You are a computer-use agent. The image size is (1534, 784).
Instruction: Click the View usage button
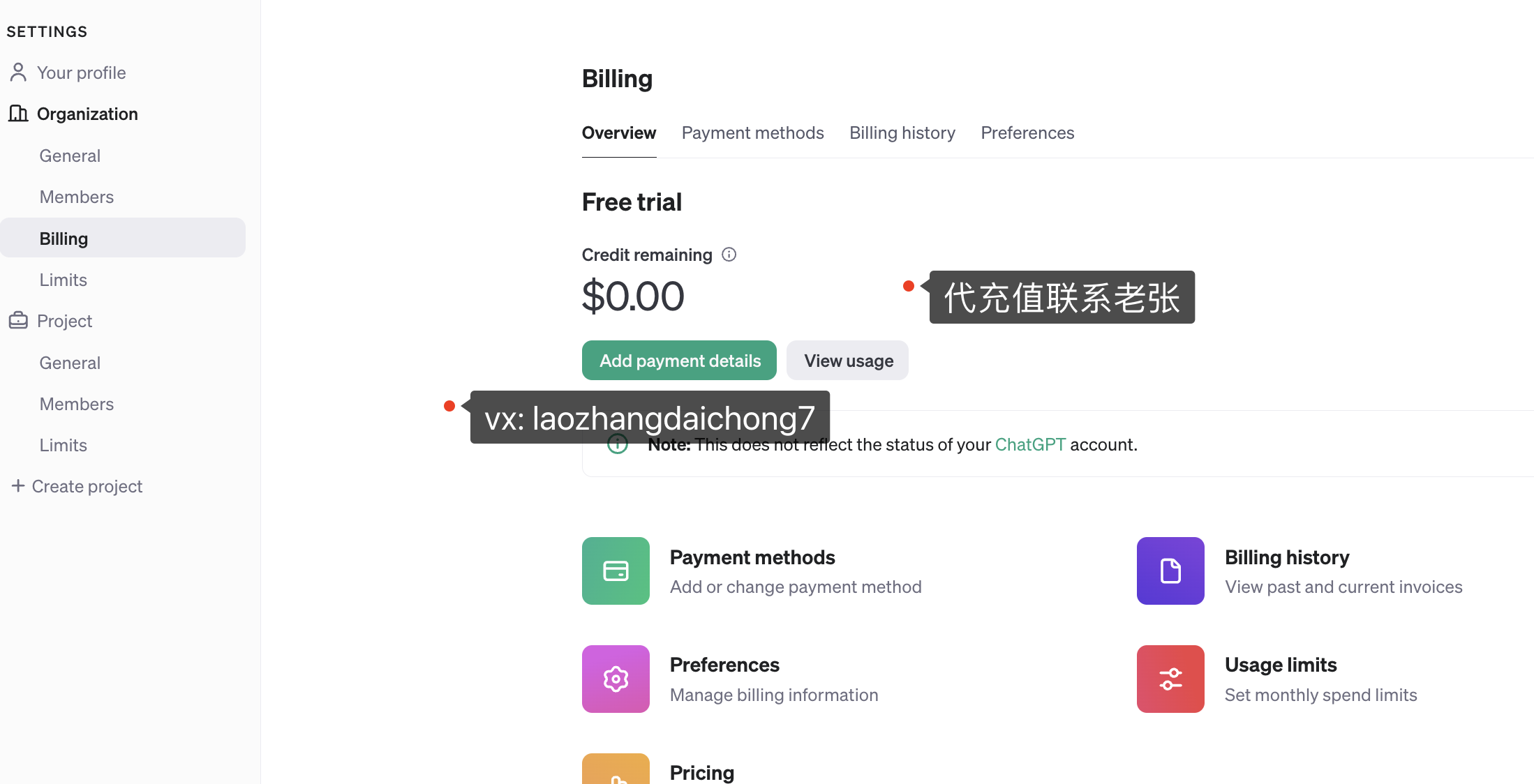(x=848, y=361)
